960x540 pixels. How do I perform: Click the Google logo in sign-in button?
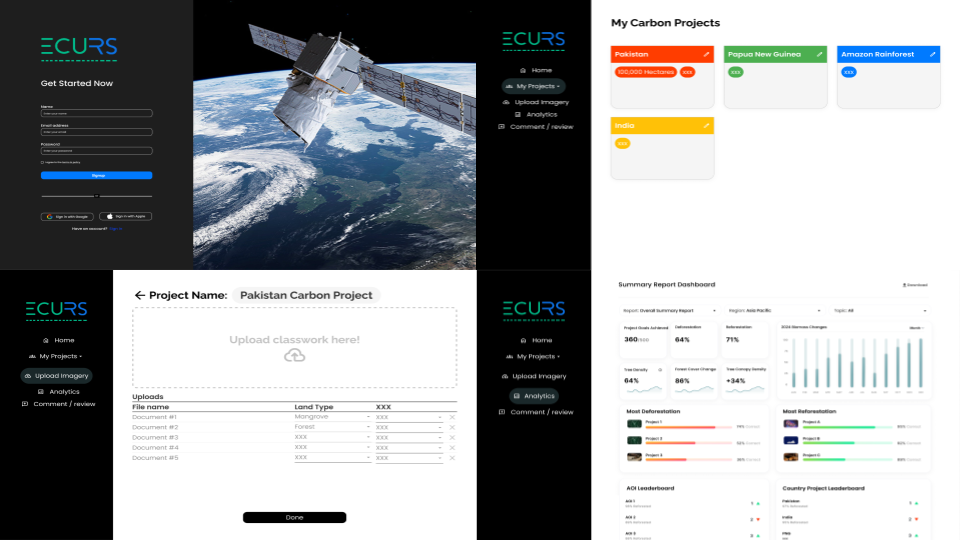tap(50, 216)
